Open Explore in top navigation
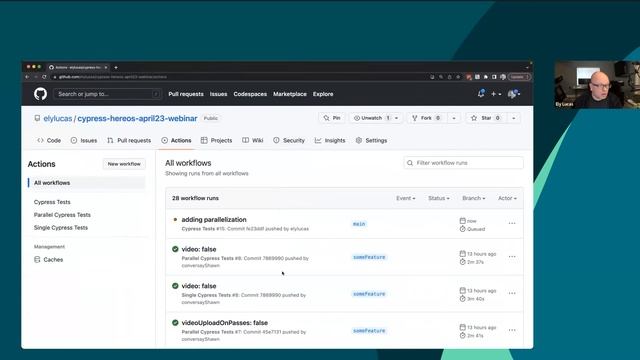 pyautogui.click(x=323, y=94)
